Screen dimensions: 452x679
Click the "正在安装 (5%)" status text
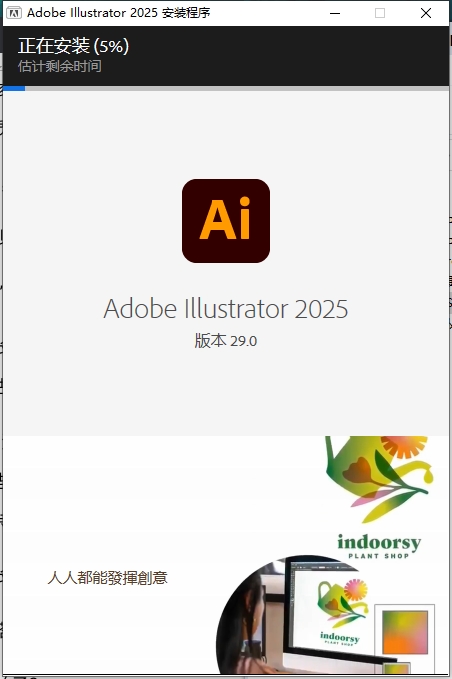[73, 46]
